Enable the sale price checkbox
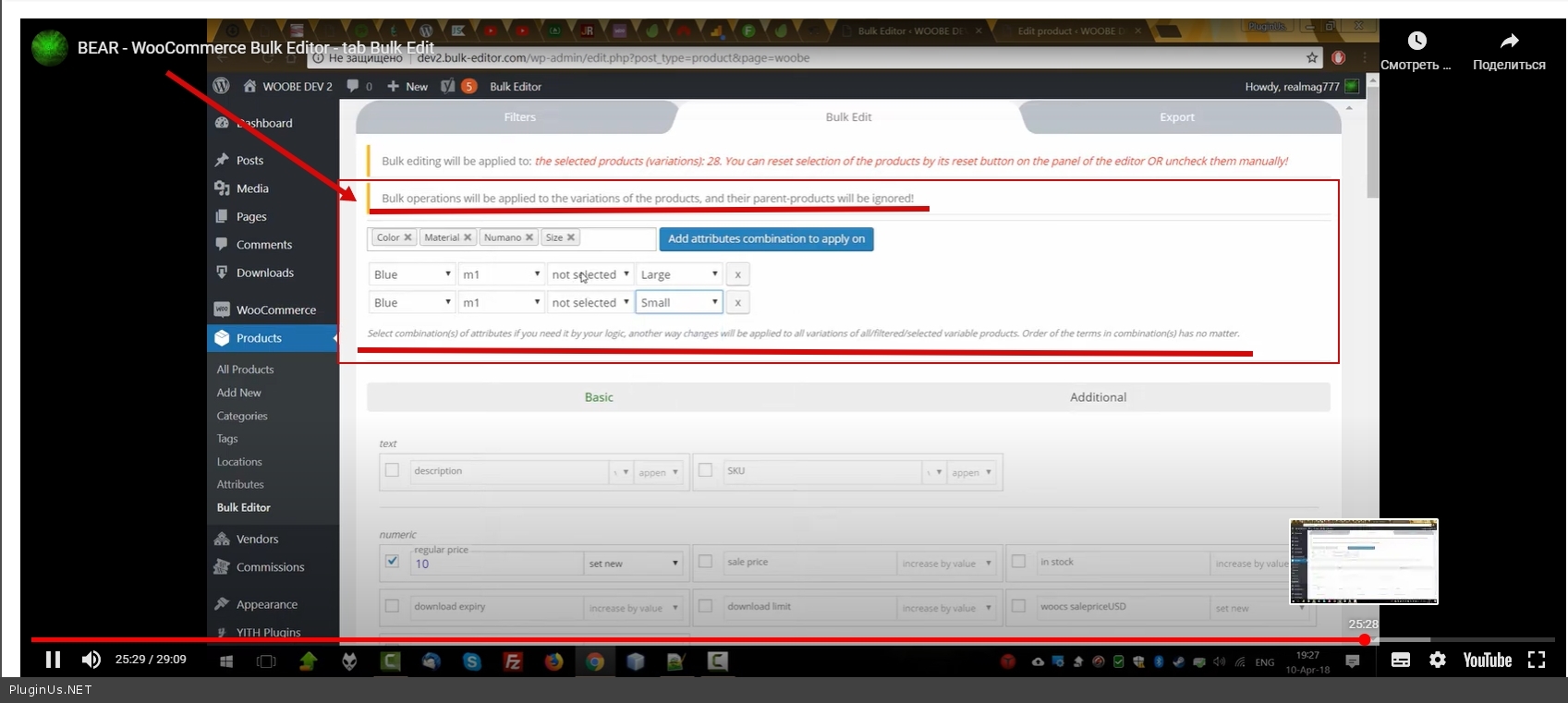This screenshot has width=1568, height=703. coord(706,561)
